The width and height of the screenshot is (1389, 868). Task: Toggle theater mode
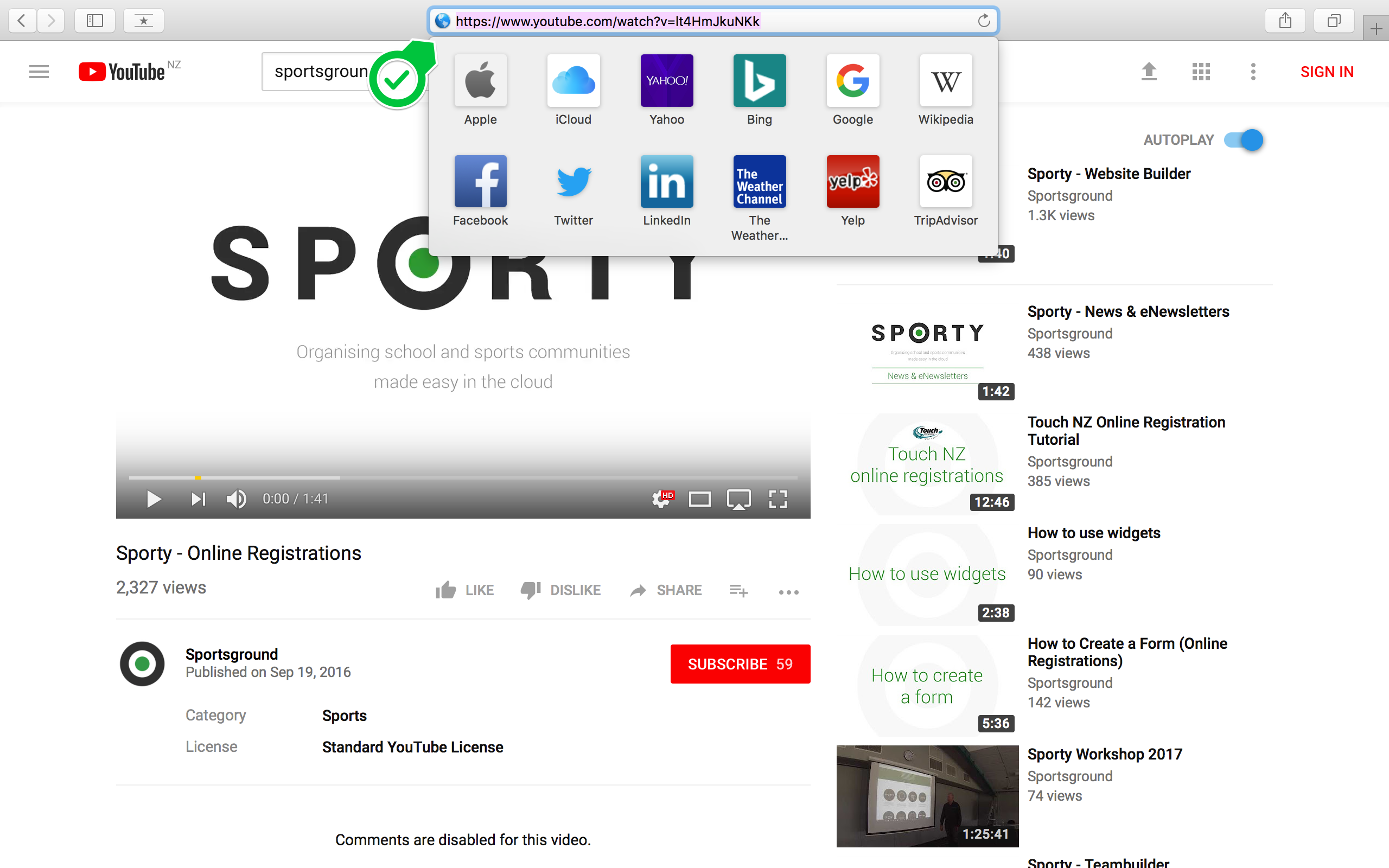[699, 499]
